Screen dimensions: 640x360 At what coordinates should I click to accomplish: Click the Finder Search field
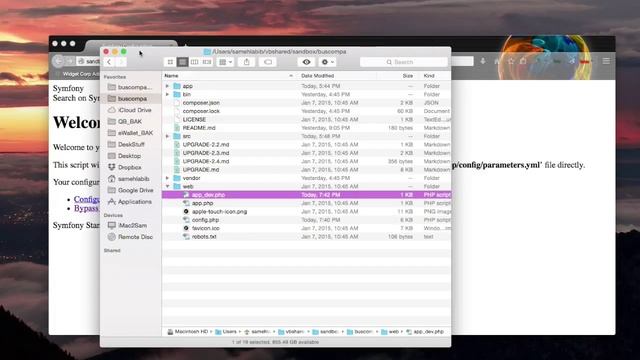click(x=404, y=62)
